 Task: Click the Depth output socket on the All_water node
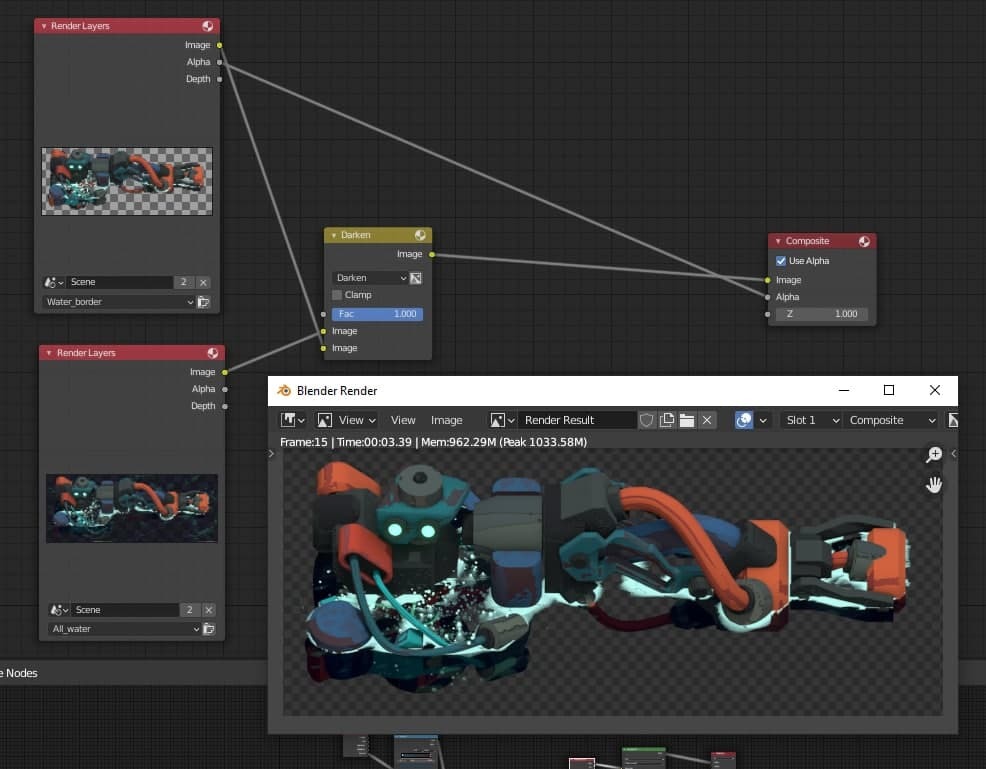224,406
